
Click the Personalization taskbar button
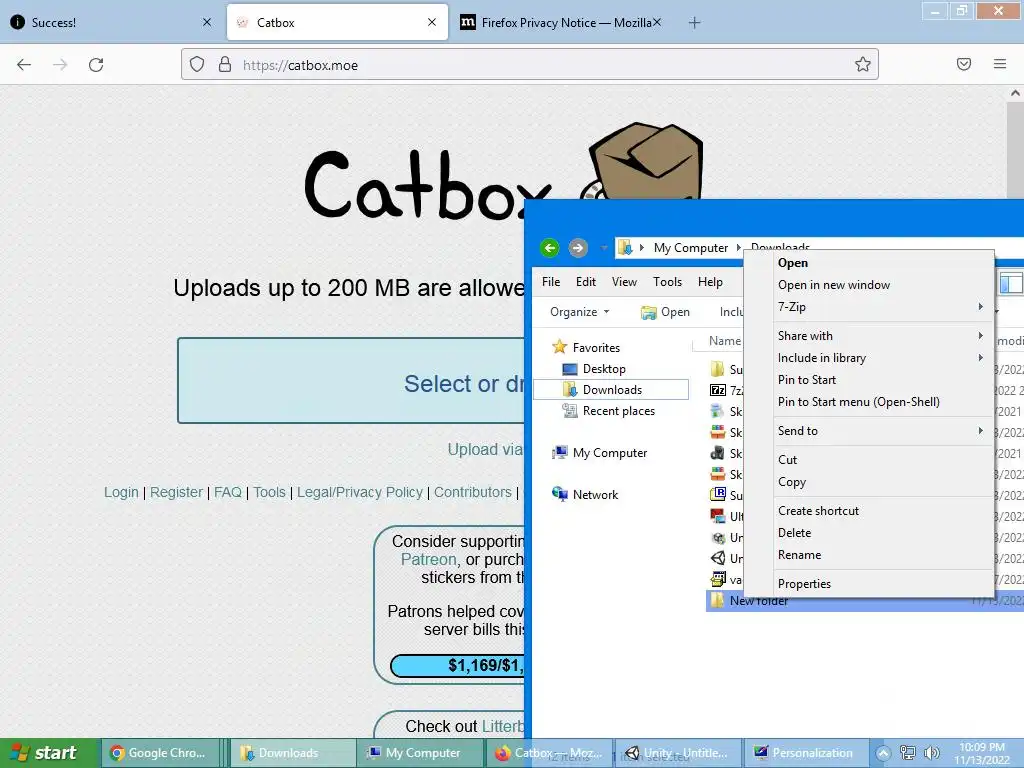(x=805, y=753)
